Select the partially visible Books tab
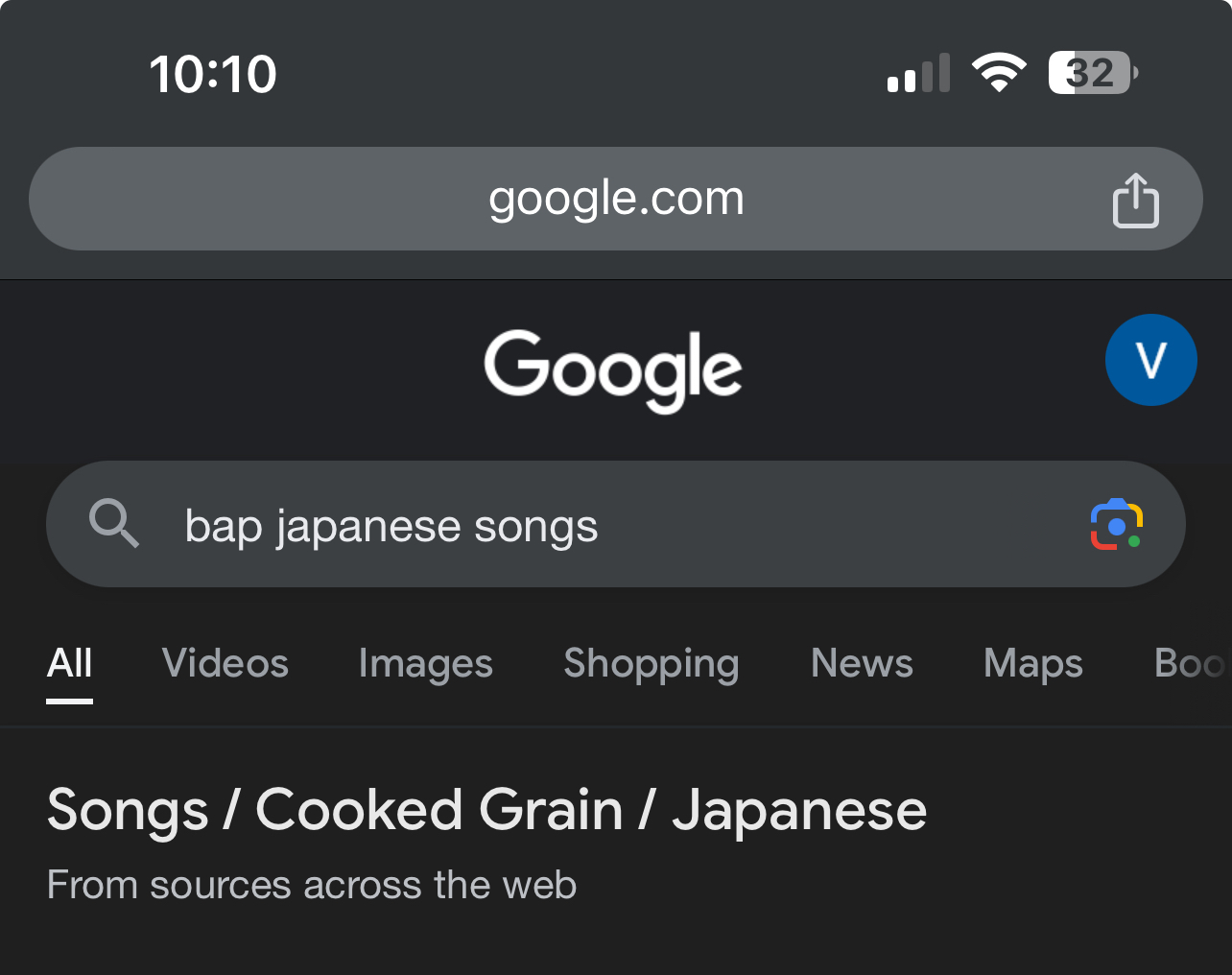This screenshot has height=975, width=1232. pos(1191,663)
